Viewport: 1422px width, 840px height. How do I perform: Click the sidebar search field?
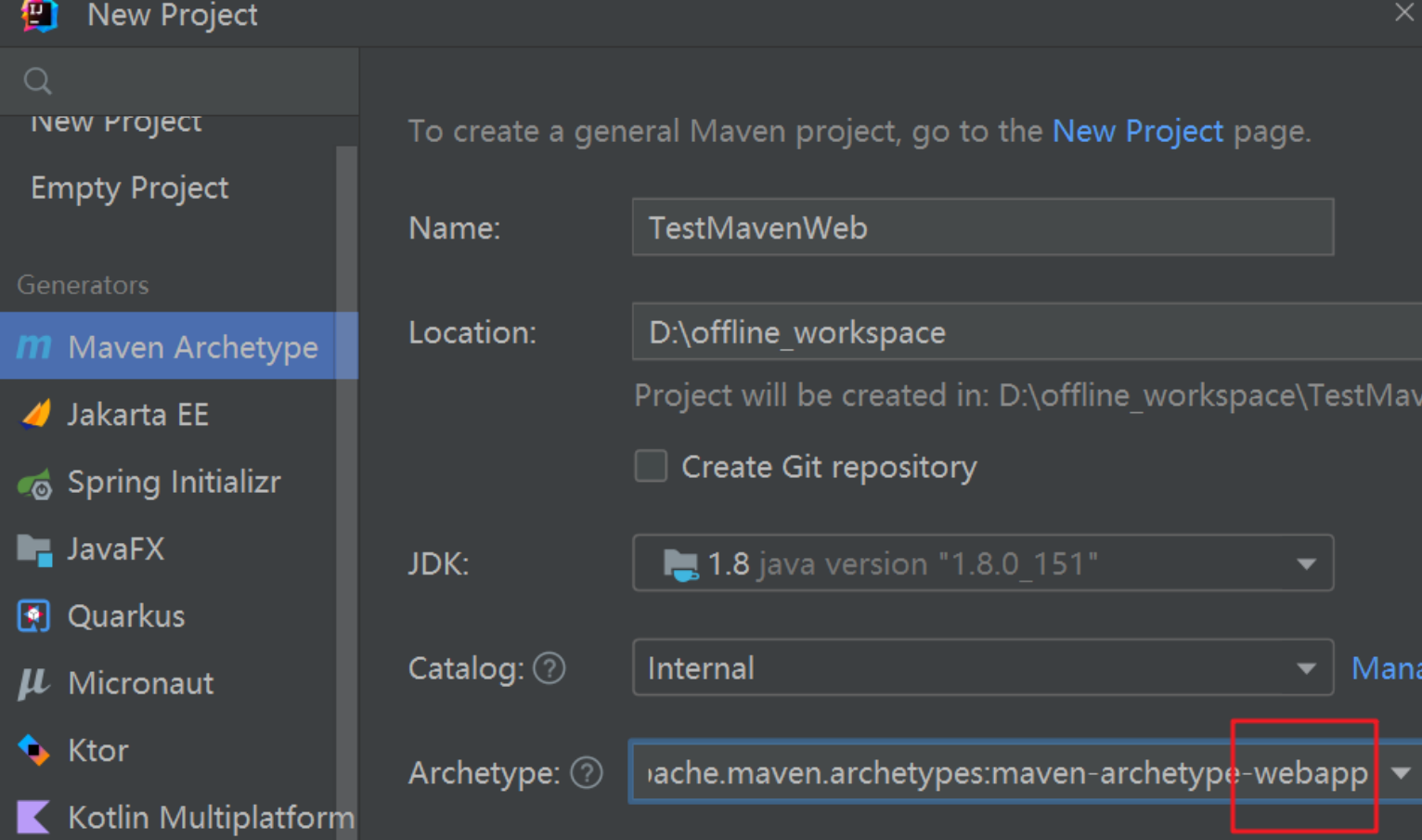click(179, 82)
